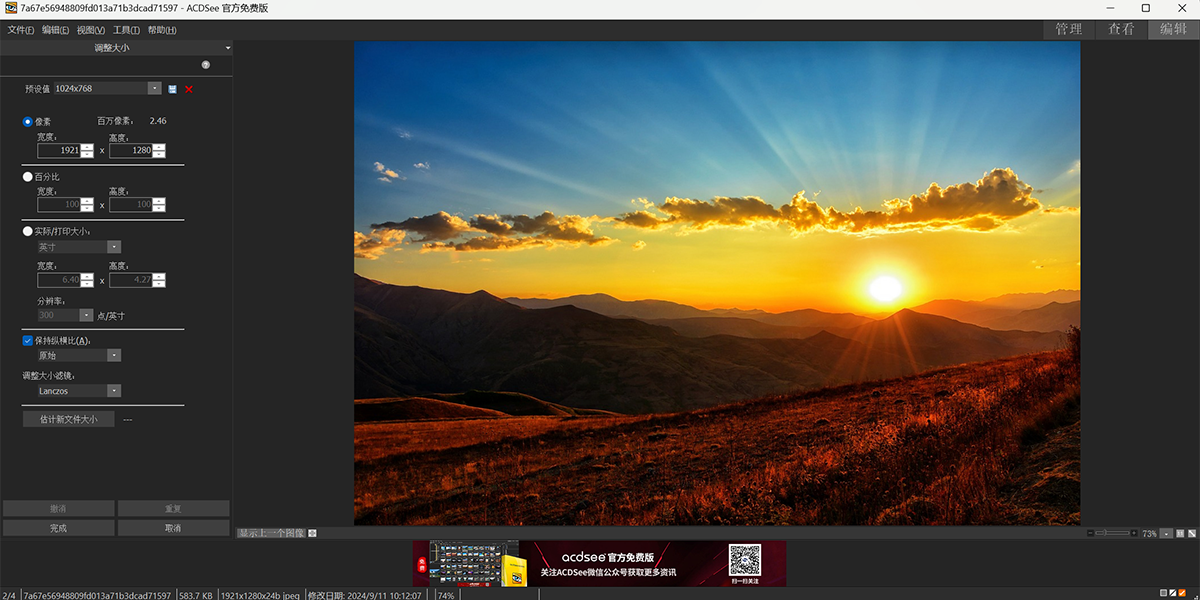Decrease pixel width with down stepper arrow
This screenshot has width=1200, height=600.
pyautogui.click(x=87, y=154)
